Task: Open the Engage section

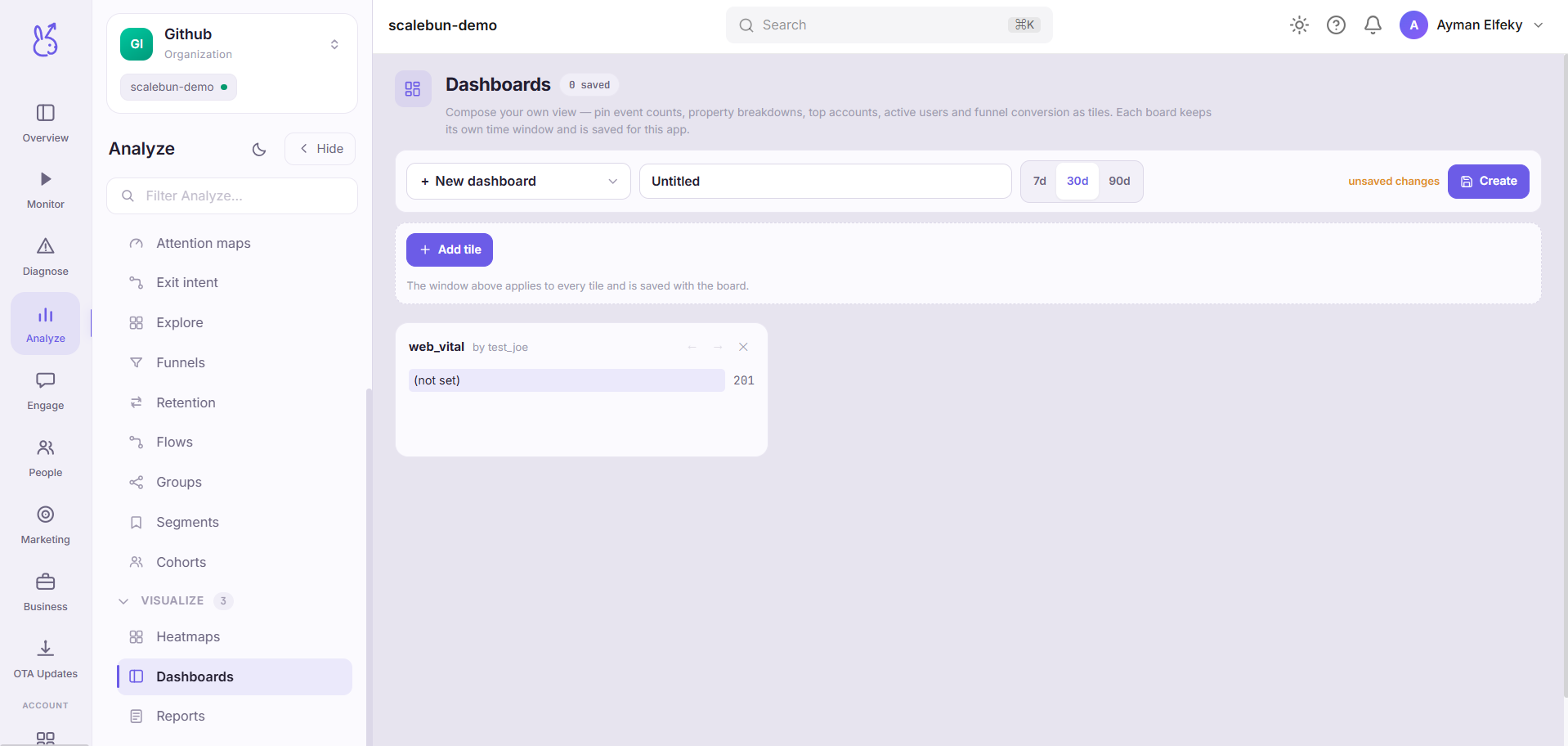Action: coord(46,392)
